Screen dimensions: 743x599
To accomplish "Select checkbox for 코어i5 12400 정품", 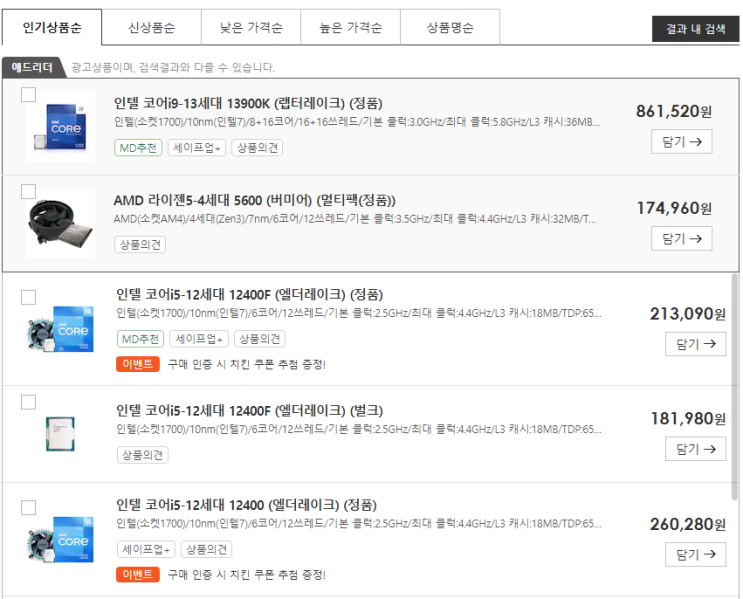I will tap(28, 507).
